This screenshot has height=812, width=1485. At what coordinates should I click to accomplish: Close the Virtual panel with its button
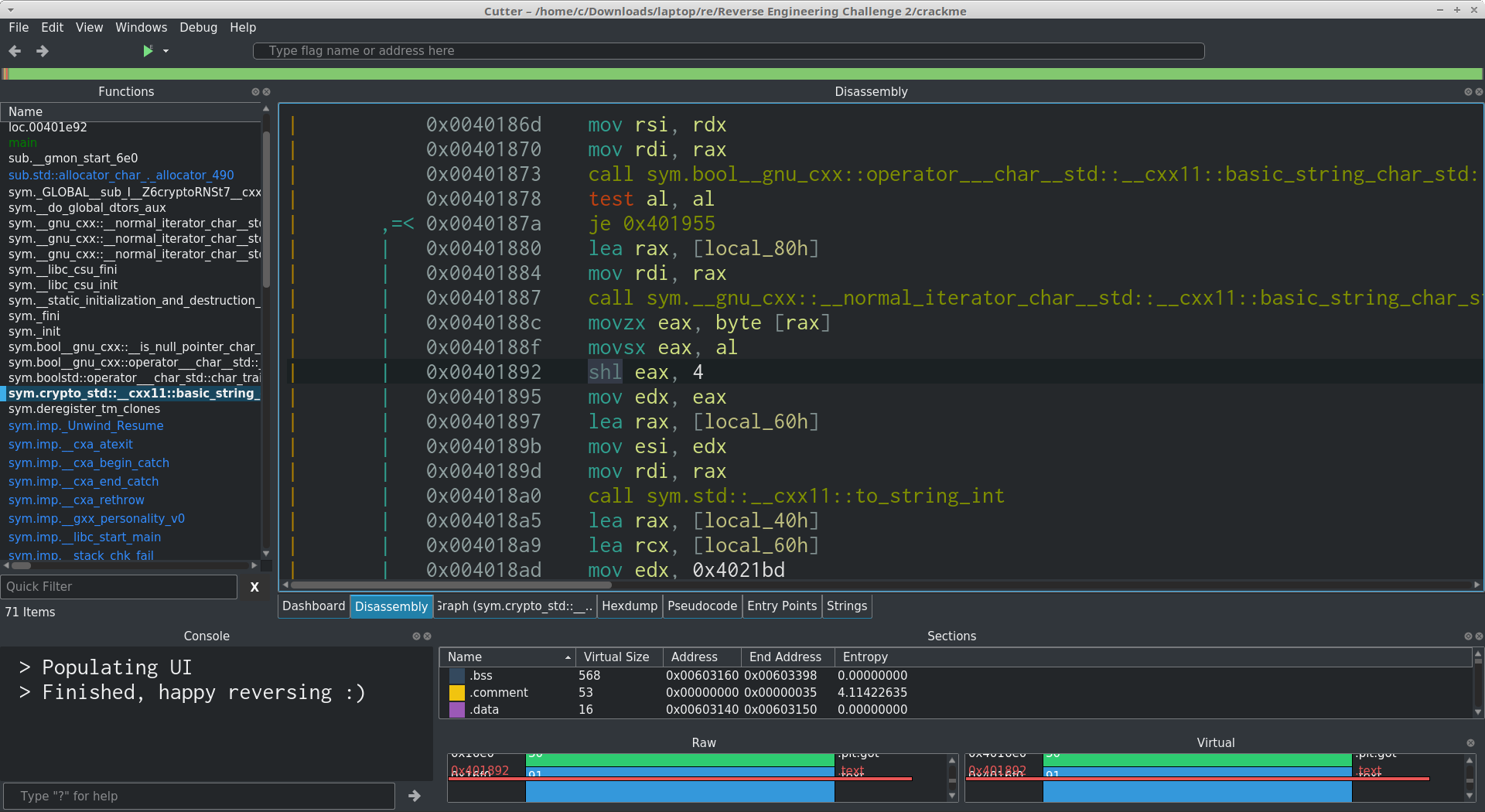[1470, 743]
